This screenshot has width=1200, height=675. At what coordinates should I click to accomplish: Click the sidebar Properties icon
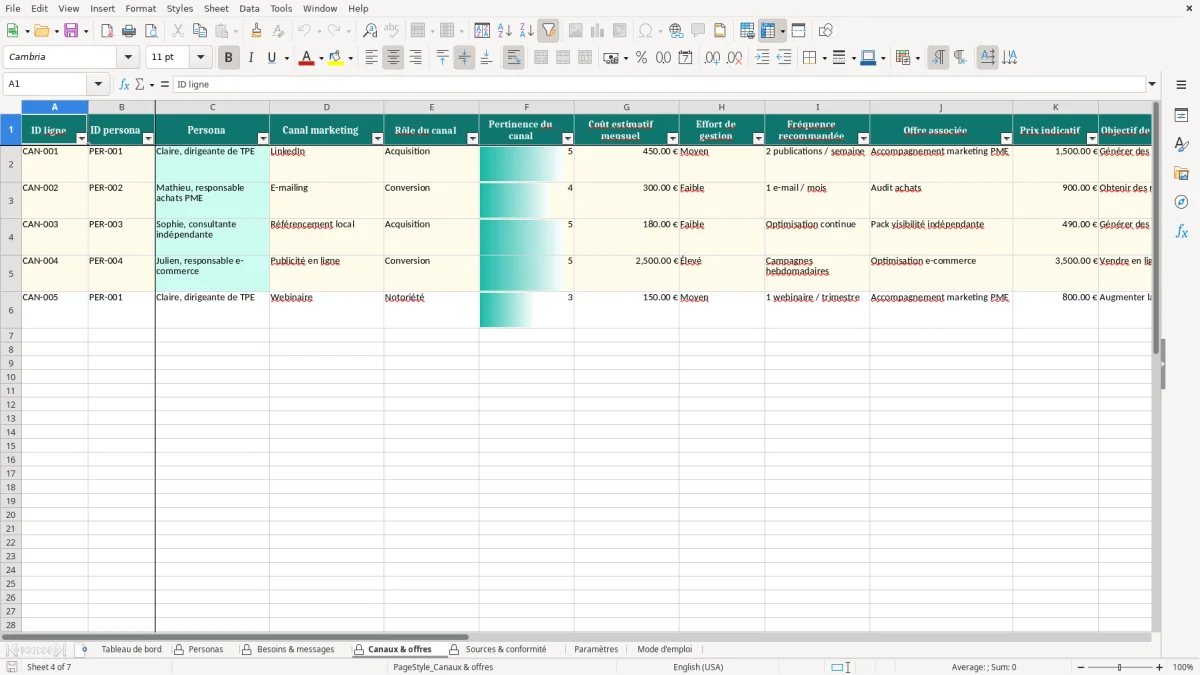pyautogui.click(x=1181, y=115)
